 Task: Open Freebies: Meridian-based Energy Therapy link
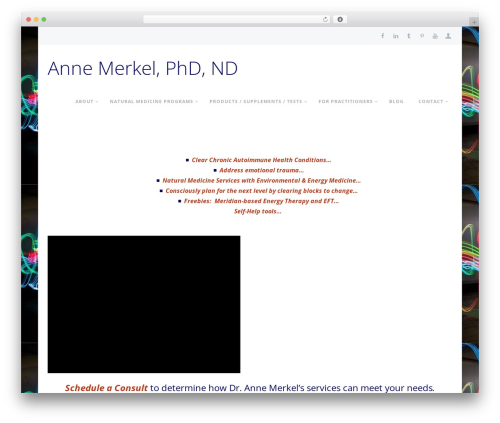tap(261, 201)
